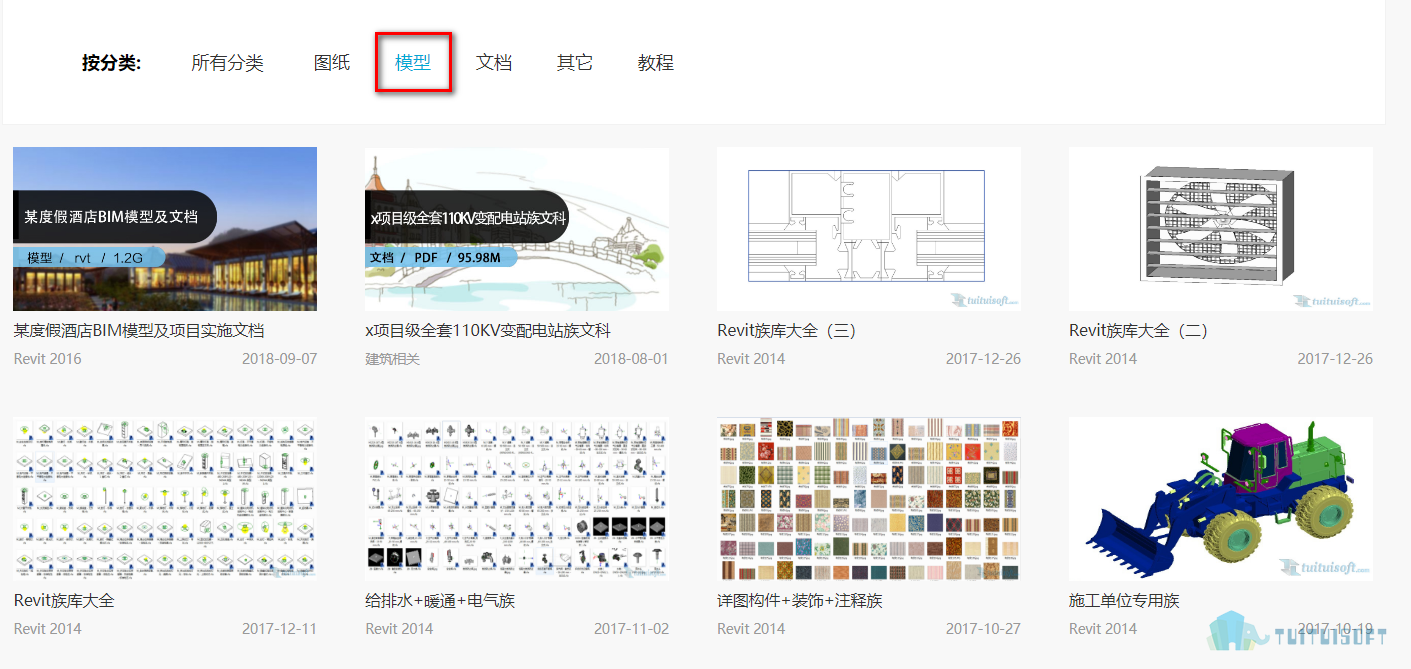Open the Revit族库大全 icon grid thumbnail
Image resolution: width=1411 pixels, height=669 pixels.
(x=165, y=499)
